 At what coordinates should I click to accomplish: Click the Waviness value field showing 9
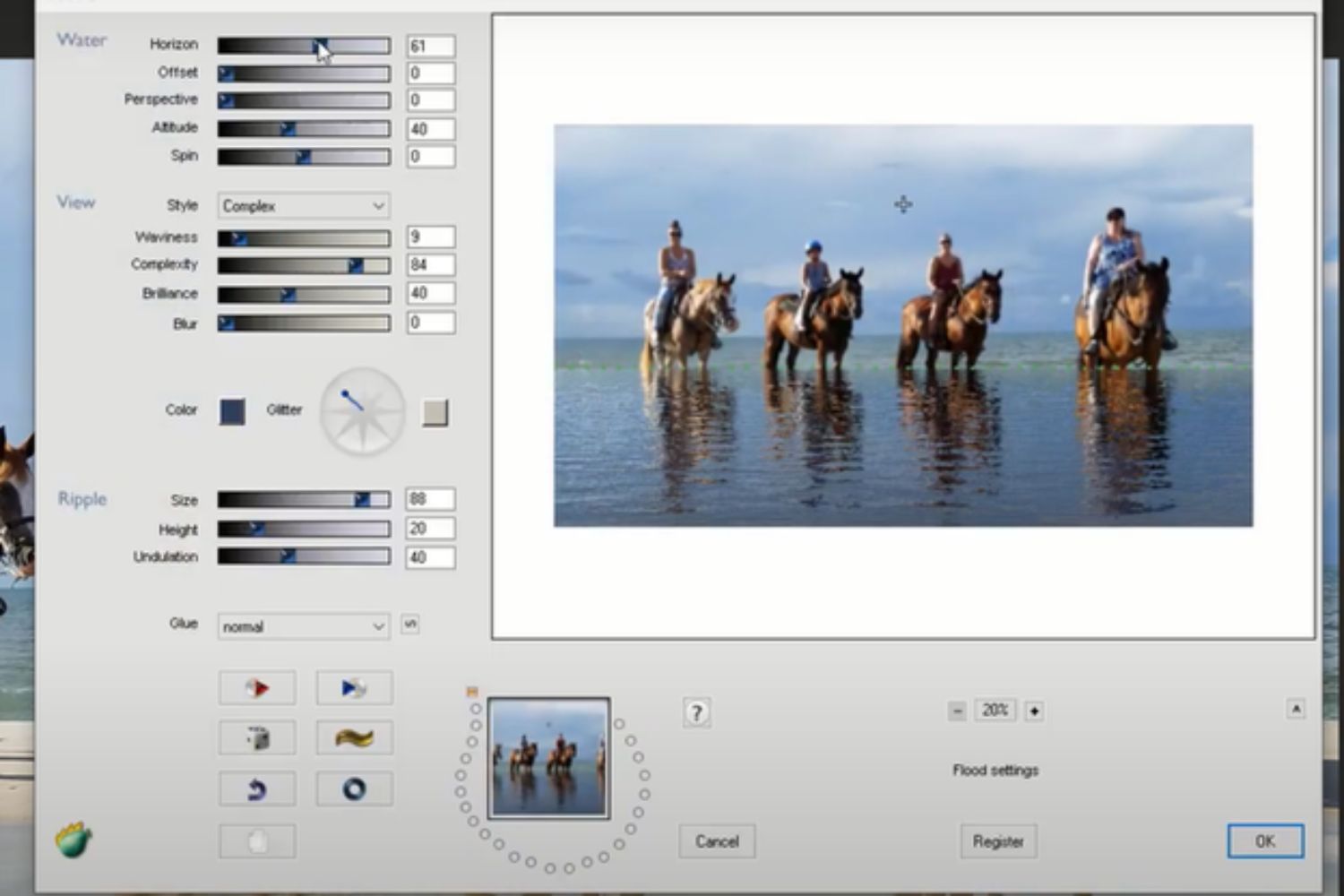(430, 237)
